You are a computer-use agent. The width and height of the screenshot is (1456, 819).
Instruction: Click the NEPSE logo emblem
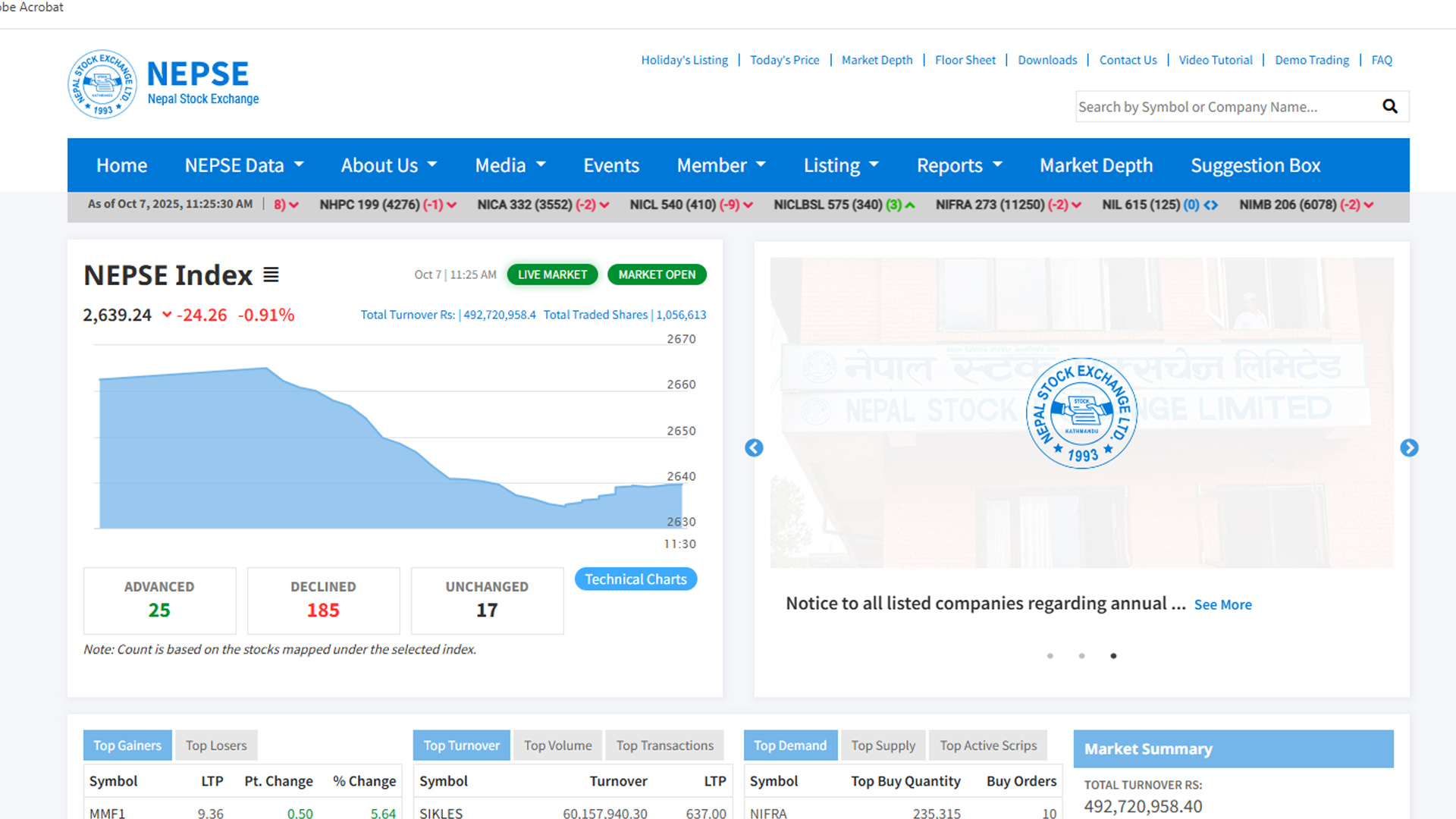(102, 84)
